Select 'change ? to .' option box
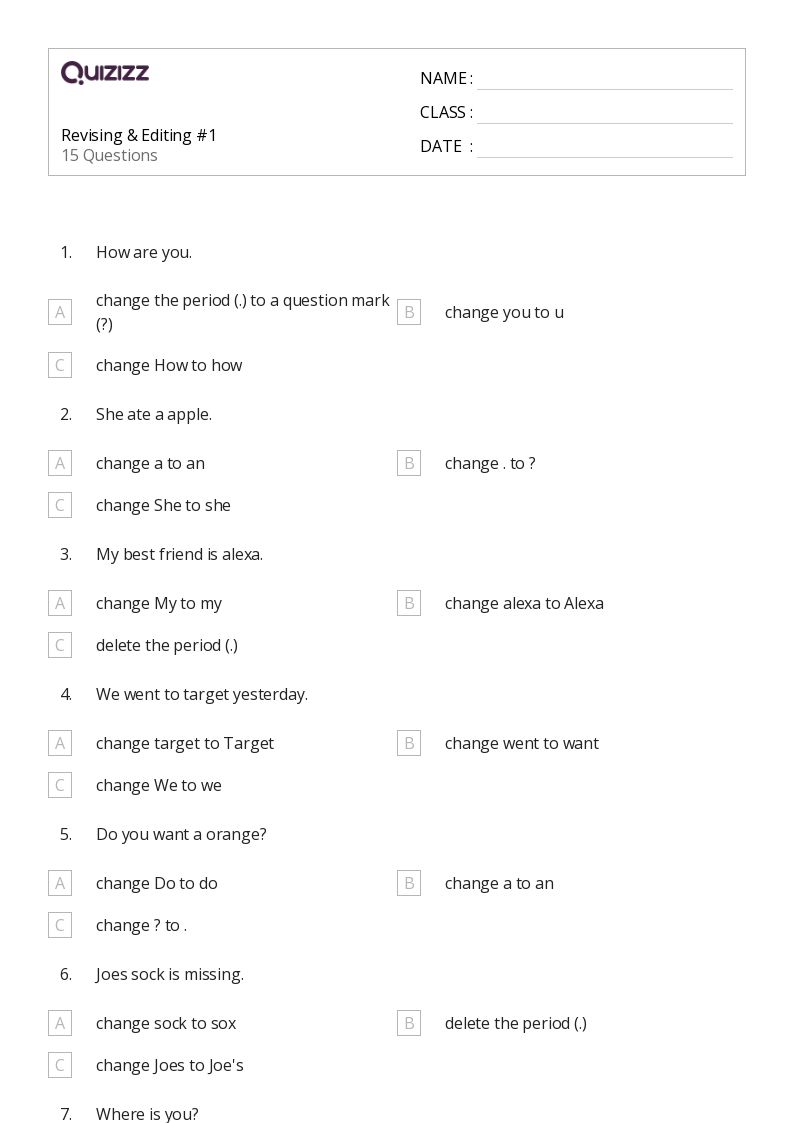 click(x=60, y=925)
